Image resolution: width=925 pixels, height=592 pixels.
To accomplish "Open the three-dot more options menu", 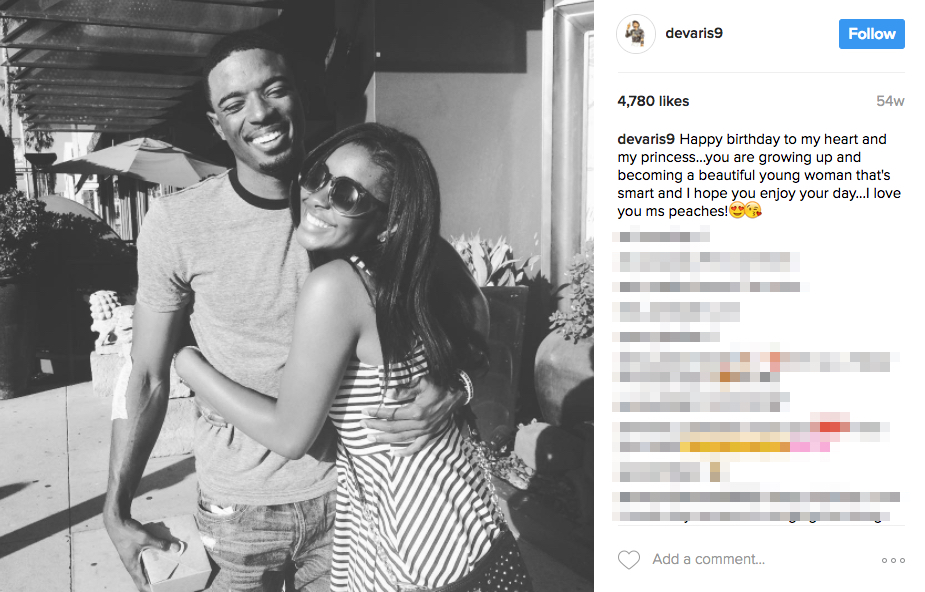I will point(893,560).
